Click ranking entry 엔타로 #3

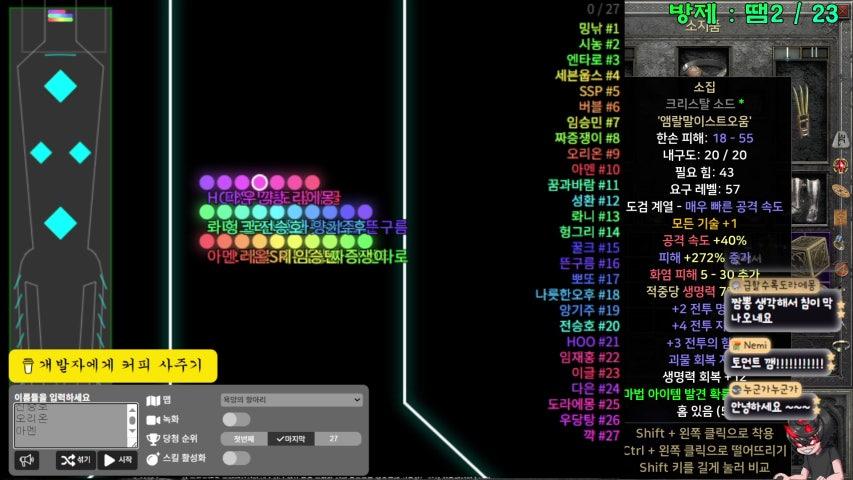pyautogui.click(x=592, y=60)
